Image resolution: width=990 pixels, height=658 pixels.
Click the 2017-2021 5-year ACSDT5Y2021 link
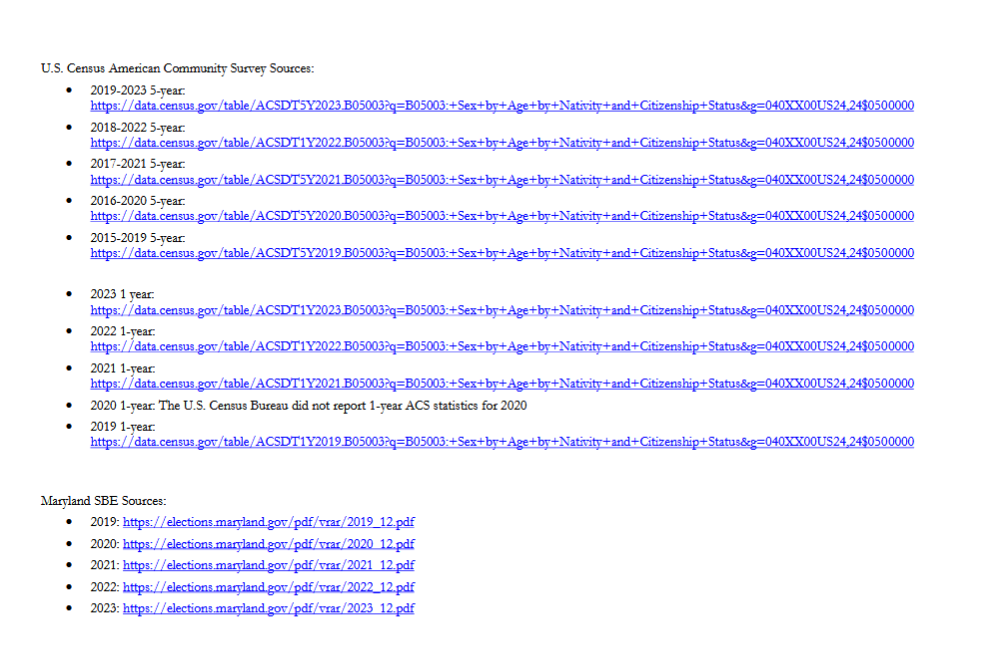(502, 180)
